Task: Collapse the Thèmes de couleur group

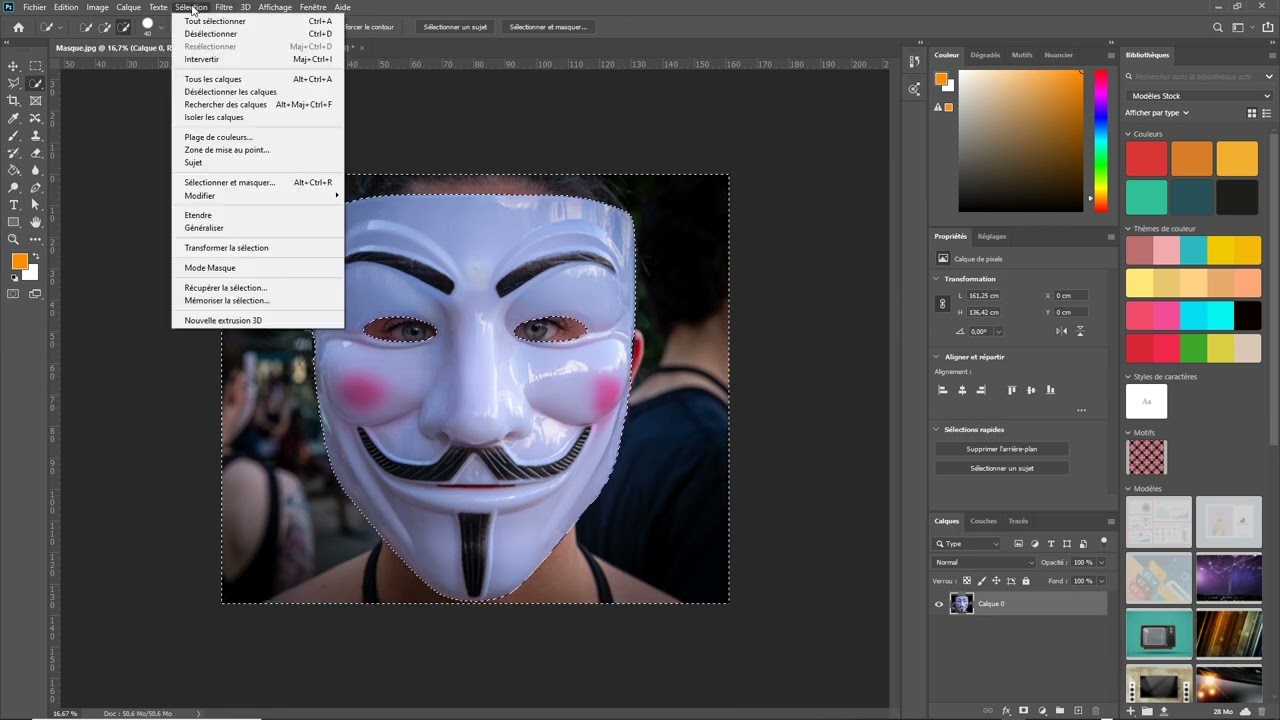Action: [x=1129, y=229]
